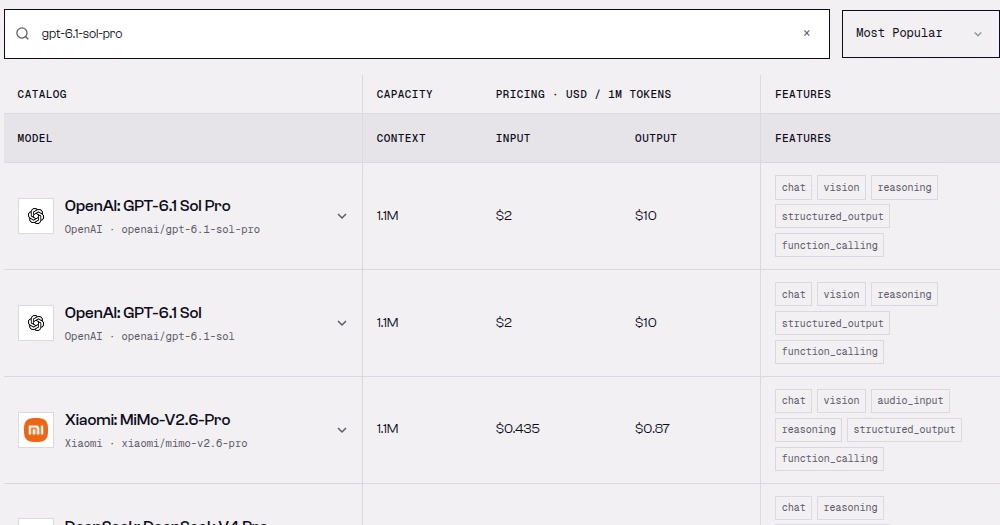Image resolution: width=1000 pixels, height=525 pixels.
Task: Click the search magnifier icon
Action: (x=22, y=34)
